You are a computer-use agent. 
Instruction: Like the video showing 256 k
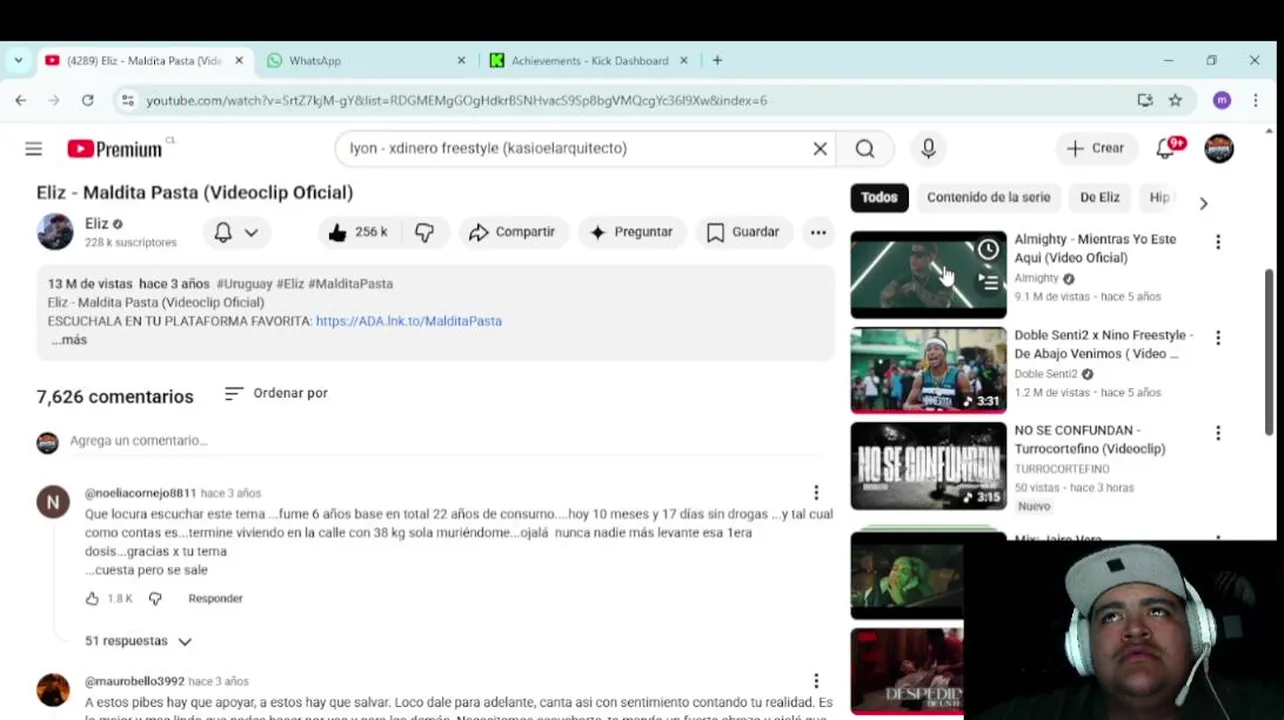357,232
